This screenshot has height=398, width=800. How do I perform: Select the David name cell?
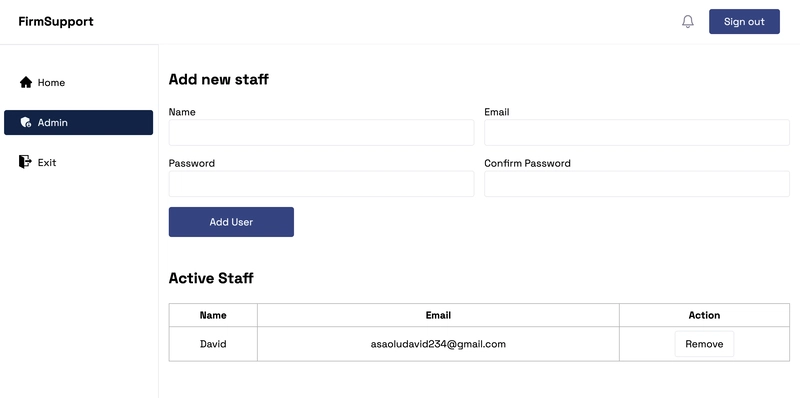click(x=213, y=344)
